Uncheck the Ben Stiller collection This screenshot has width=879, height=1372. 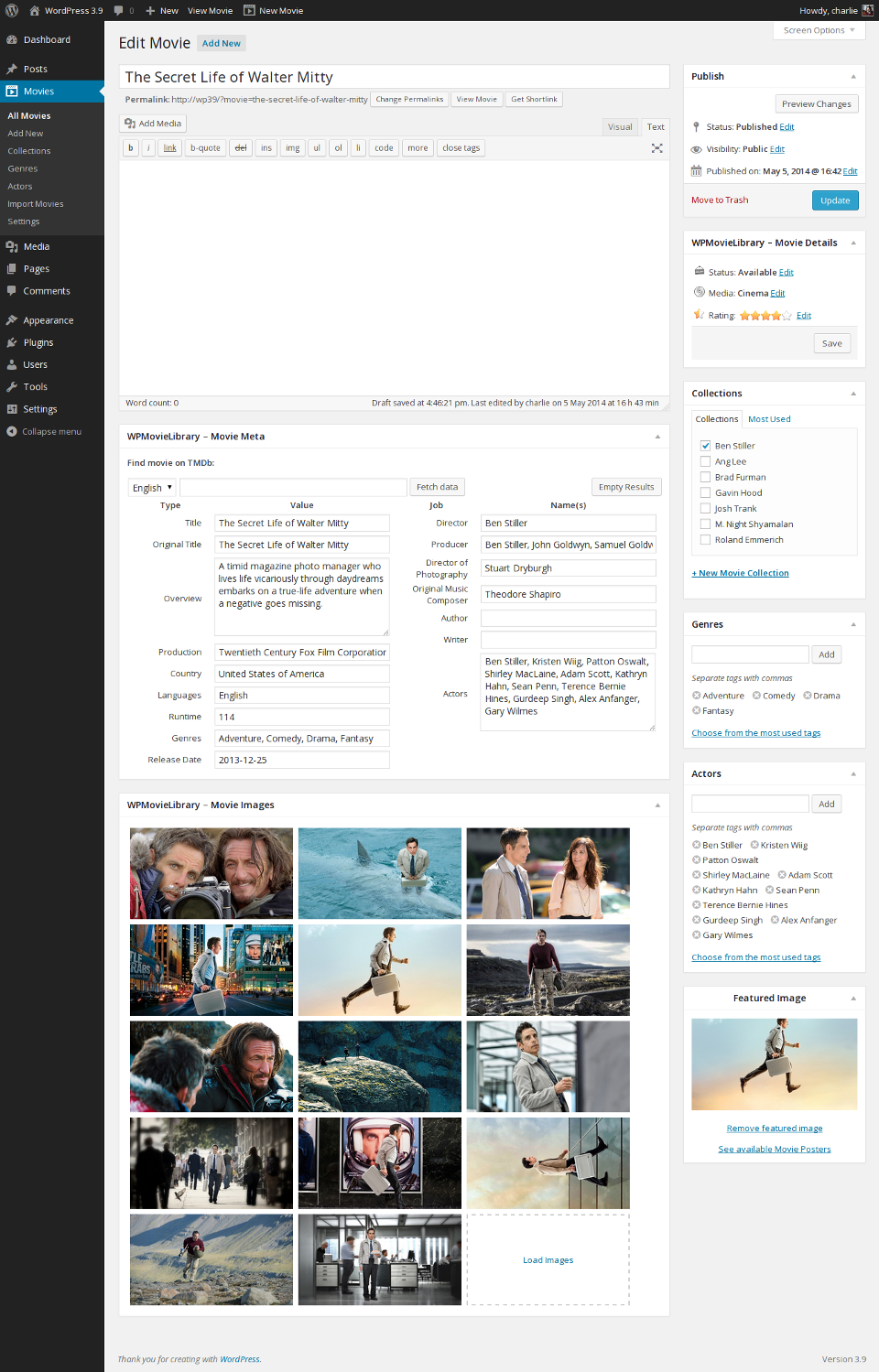(706, 446)
